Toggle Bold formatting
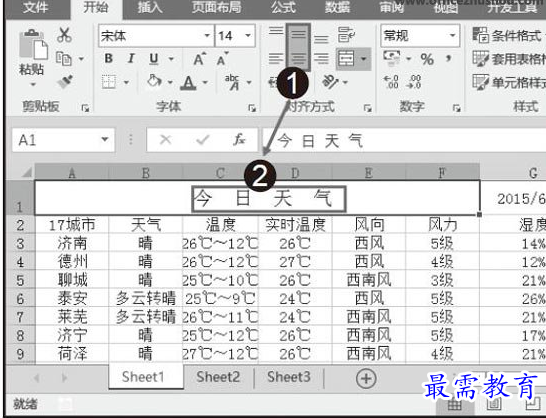Image resolution: width=546 pixels, height=418 pixels. [x=109, y=59]
